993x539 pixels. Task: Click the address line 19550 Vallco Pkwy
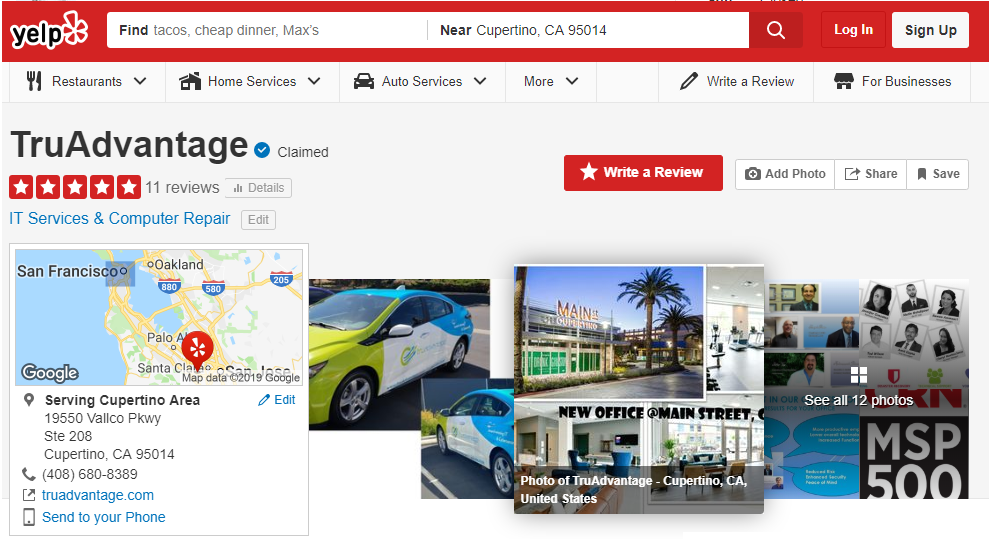[103, 418]
